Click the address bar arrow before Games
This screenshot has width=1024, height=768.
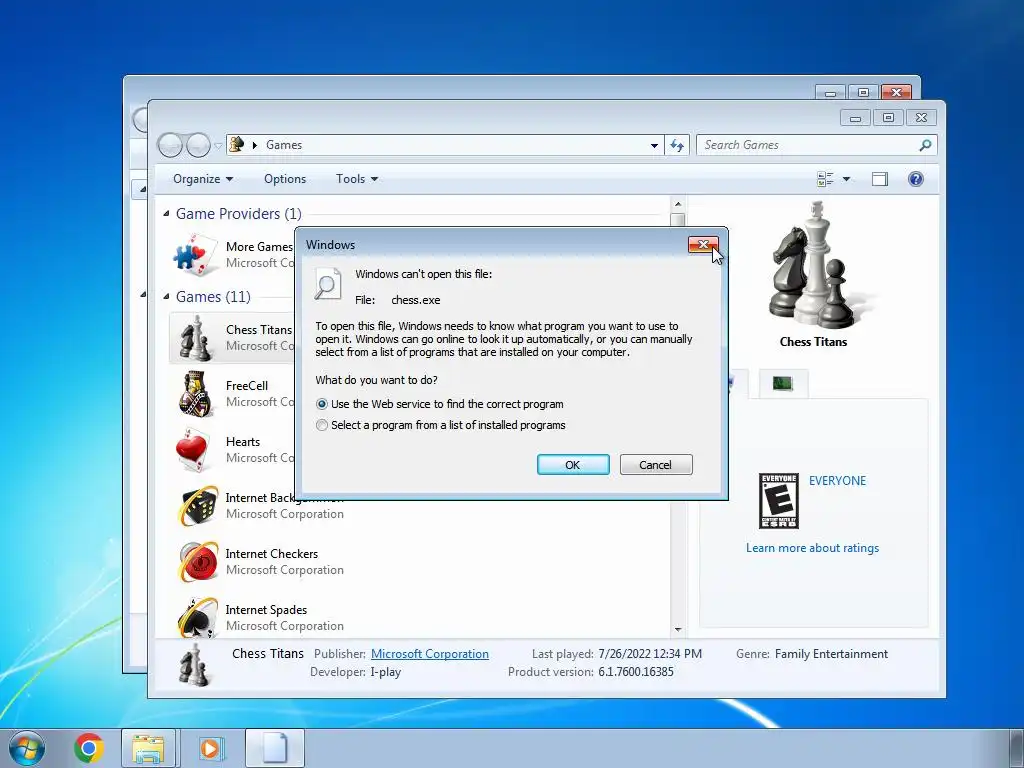[x=255, y=145]
